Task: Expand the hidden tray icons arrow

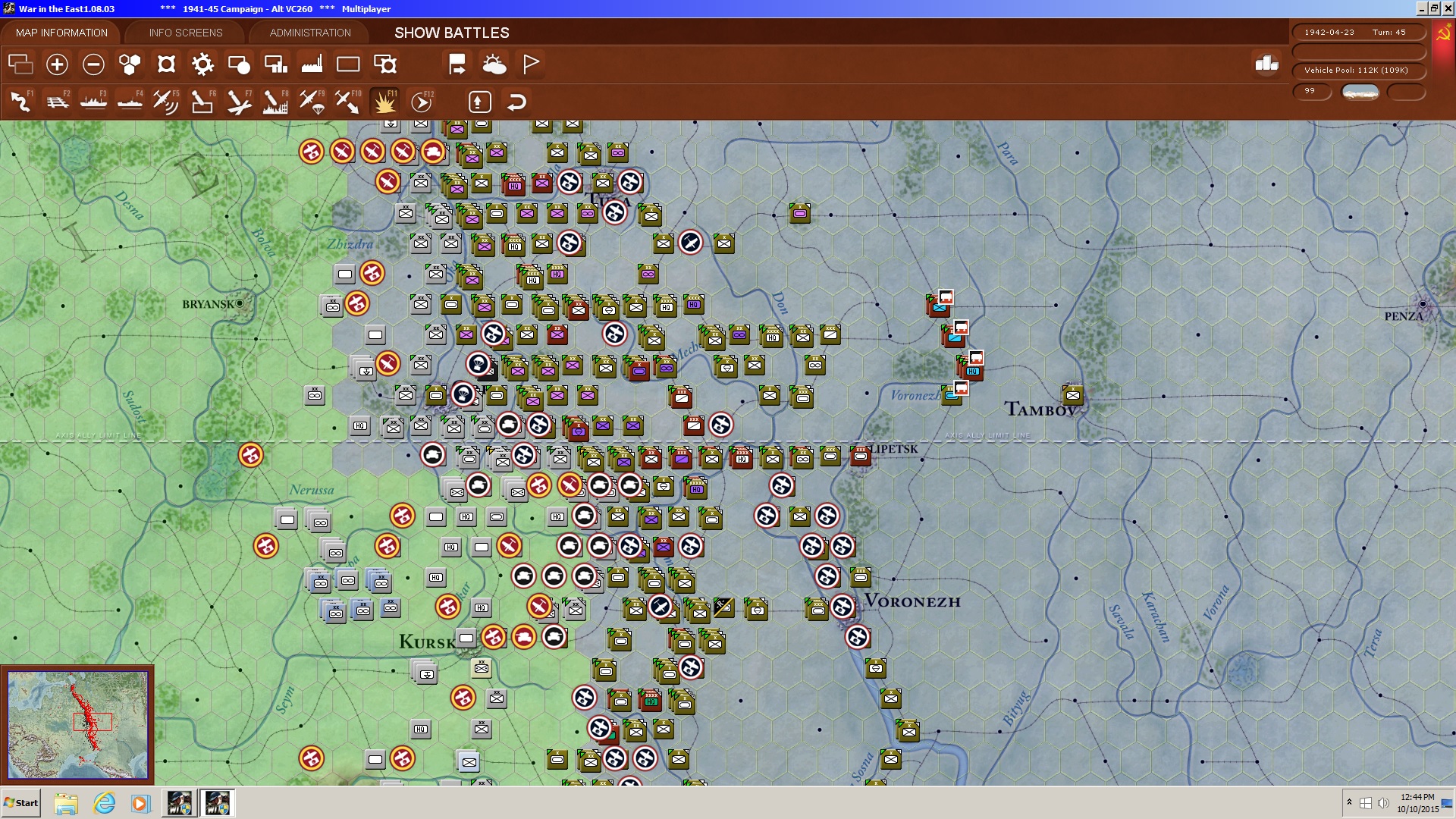Action: [x=1349, y=802]
